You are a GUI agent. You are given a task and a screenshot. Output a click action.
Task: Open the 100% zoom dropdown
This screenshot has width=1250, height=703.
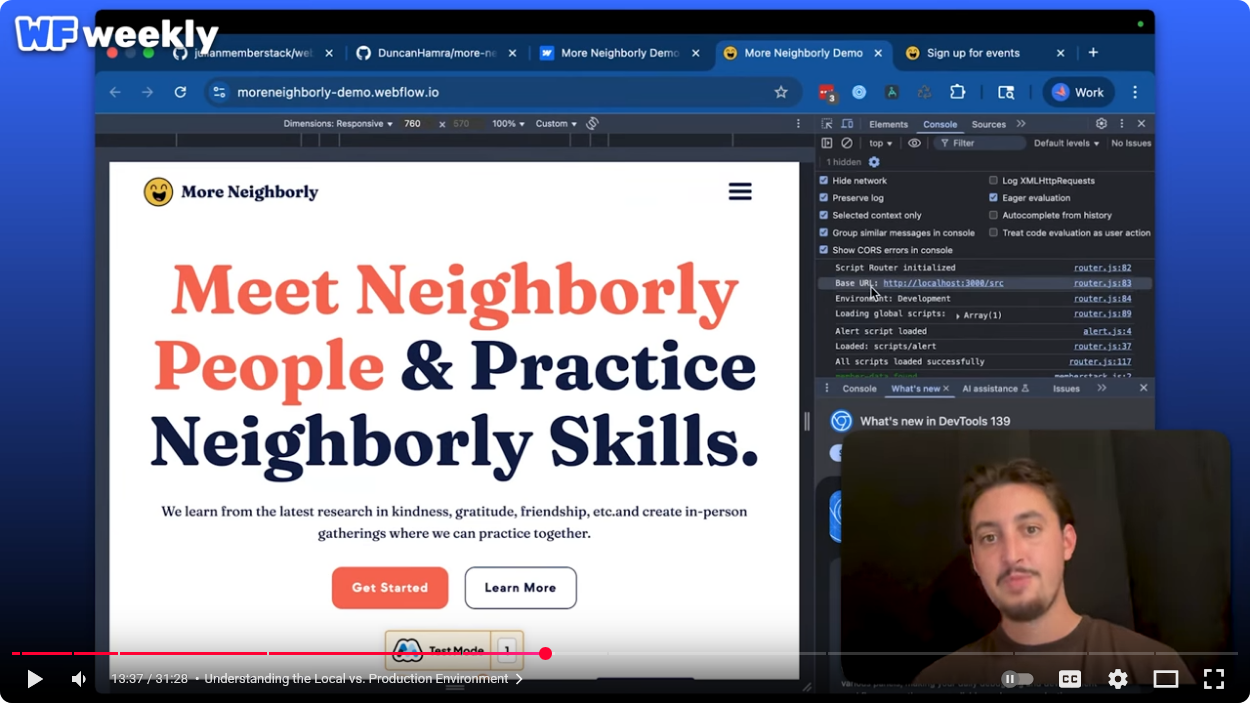tap(508, 124)
